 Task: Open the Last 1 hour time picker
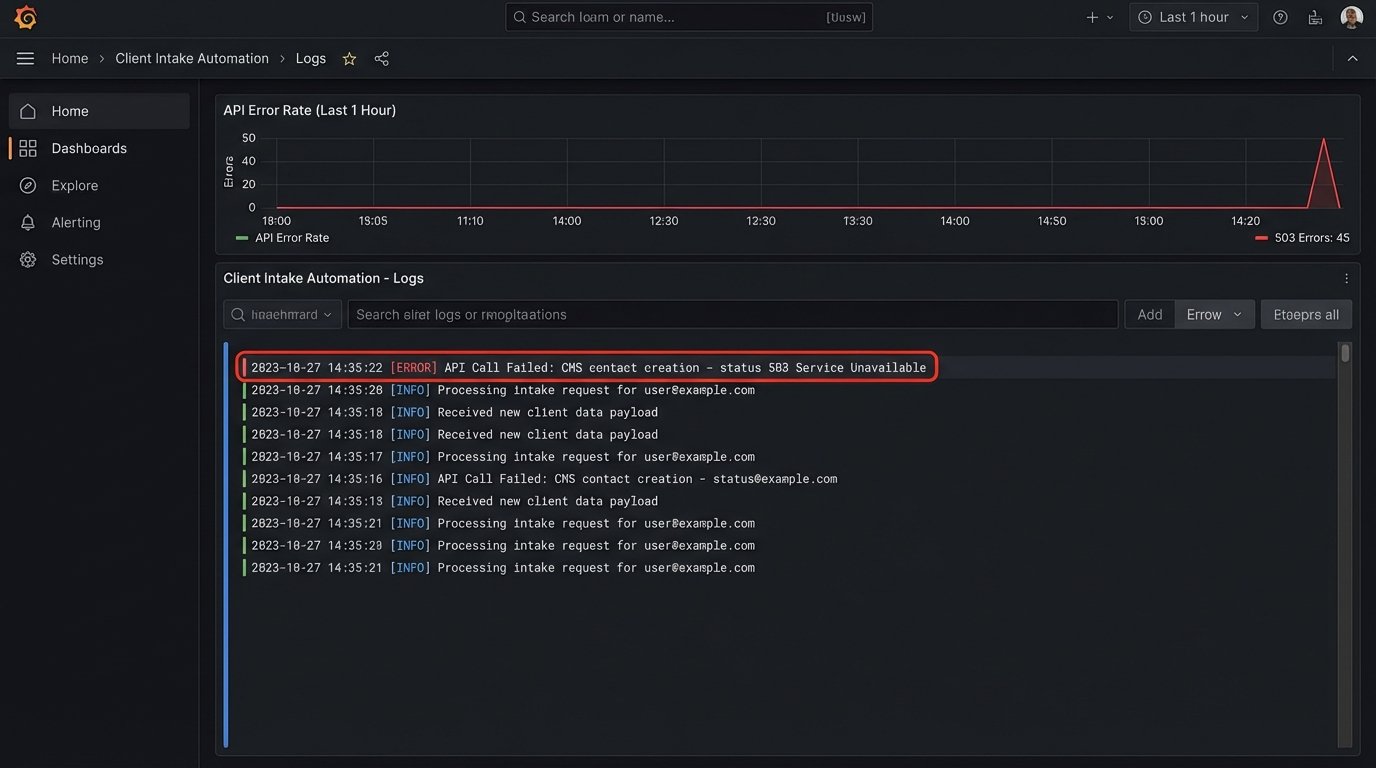pyautogui.click(x=1193, y=17)
